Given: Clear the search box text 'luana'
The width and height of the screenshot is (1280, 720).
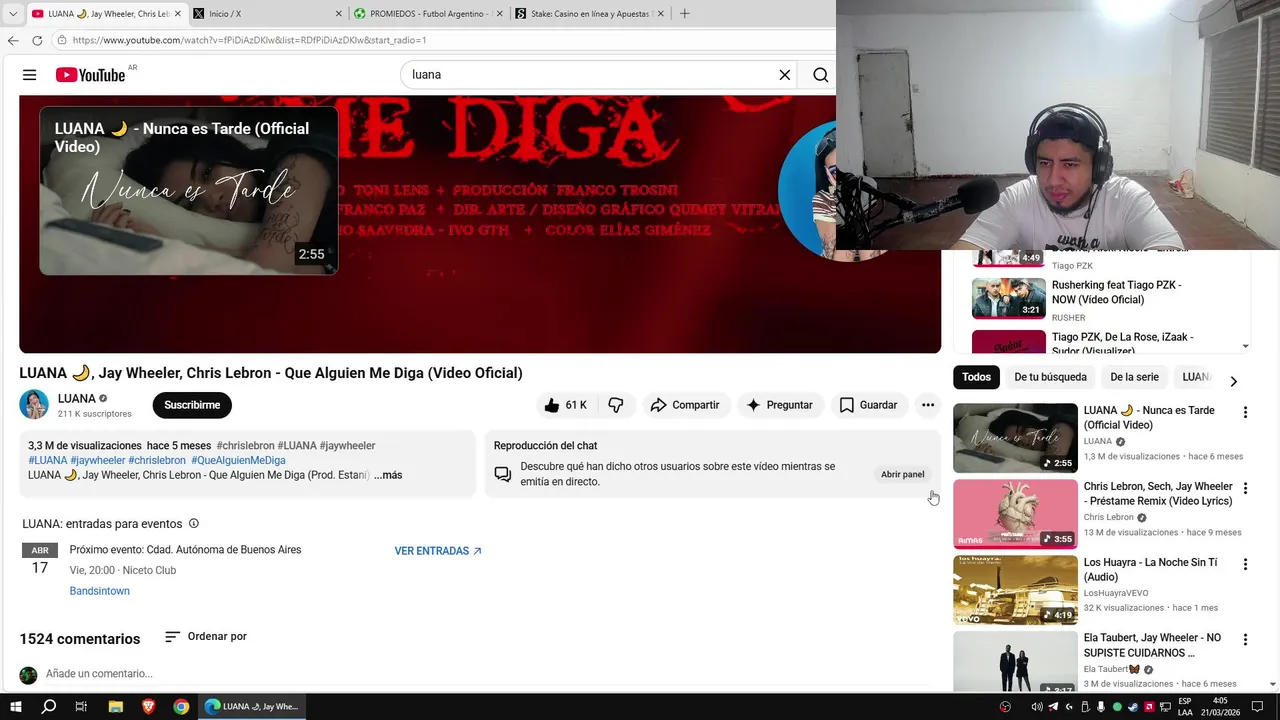Looking at the screenshot, I should pos(785,75).
